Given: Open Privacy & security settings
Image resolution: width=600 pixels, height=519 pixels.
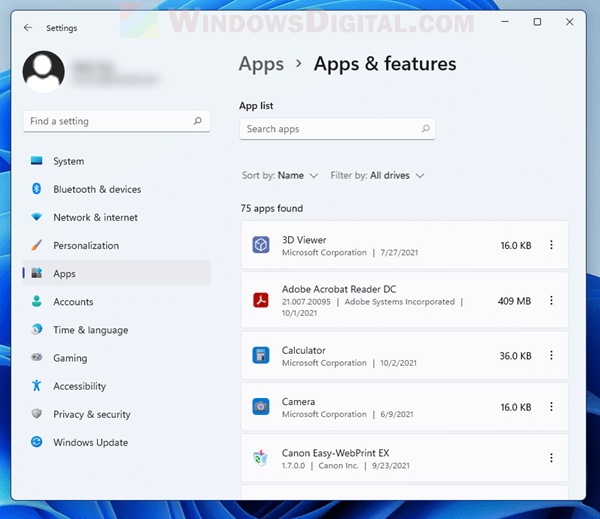Looking at the screenshot, I should tap(116, 413).
